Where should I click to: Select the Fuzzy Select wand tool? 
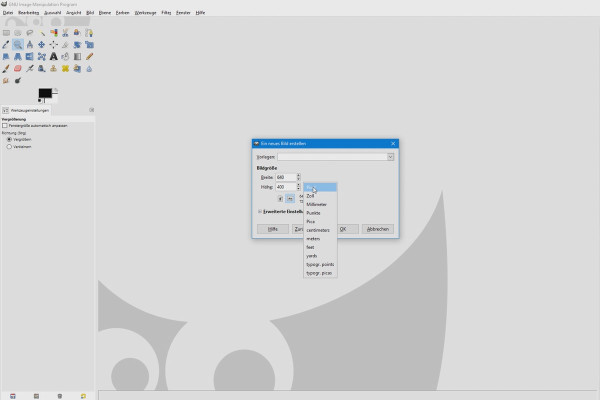(x=42, y=33)
